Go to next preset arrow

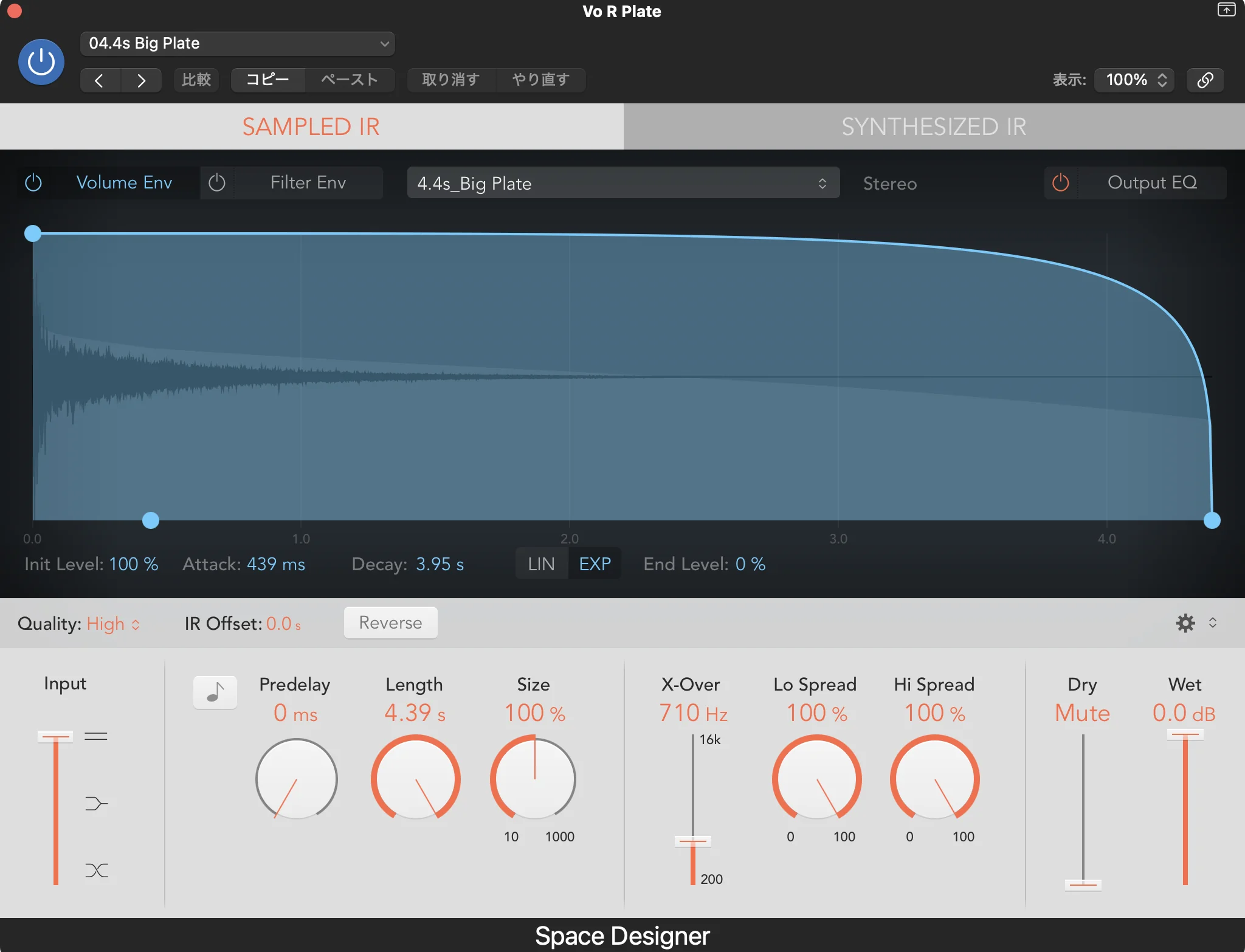click(x=141, y=80)
